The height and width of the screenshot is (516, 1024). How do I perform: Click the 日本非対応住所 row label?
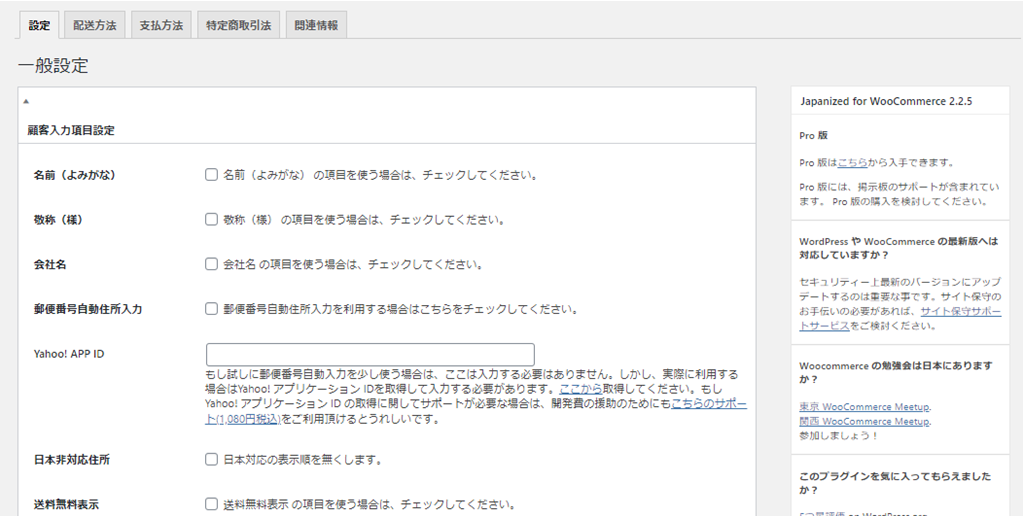pos(72,460)
